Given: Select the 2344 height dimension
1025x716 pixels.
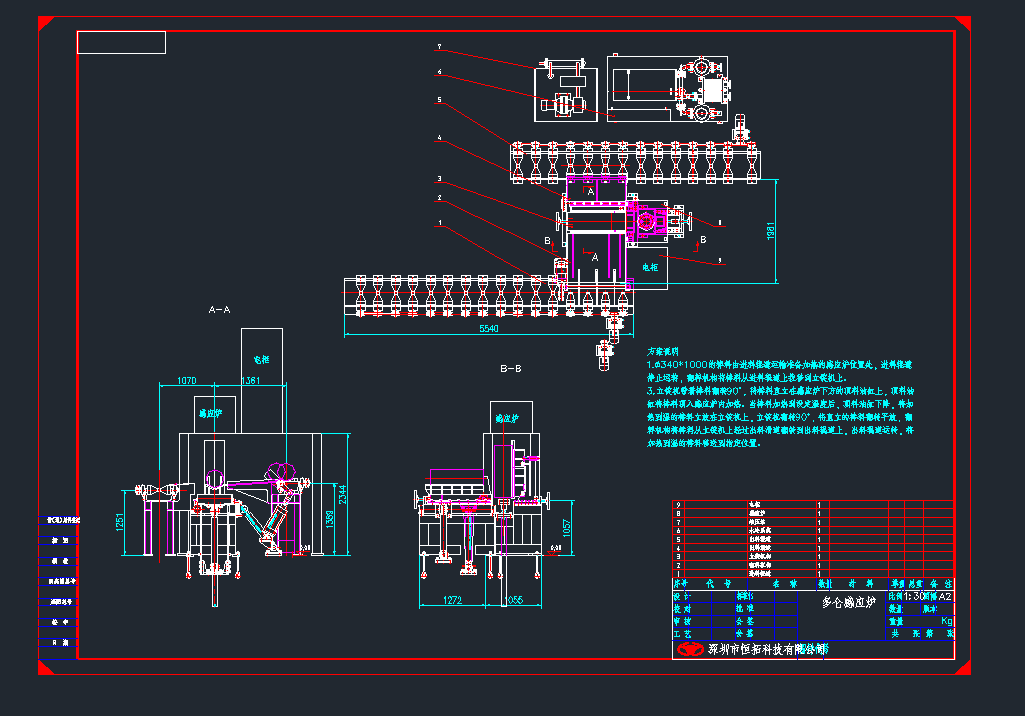Looking at the screenshot, I should [x=343, y=493].
